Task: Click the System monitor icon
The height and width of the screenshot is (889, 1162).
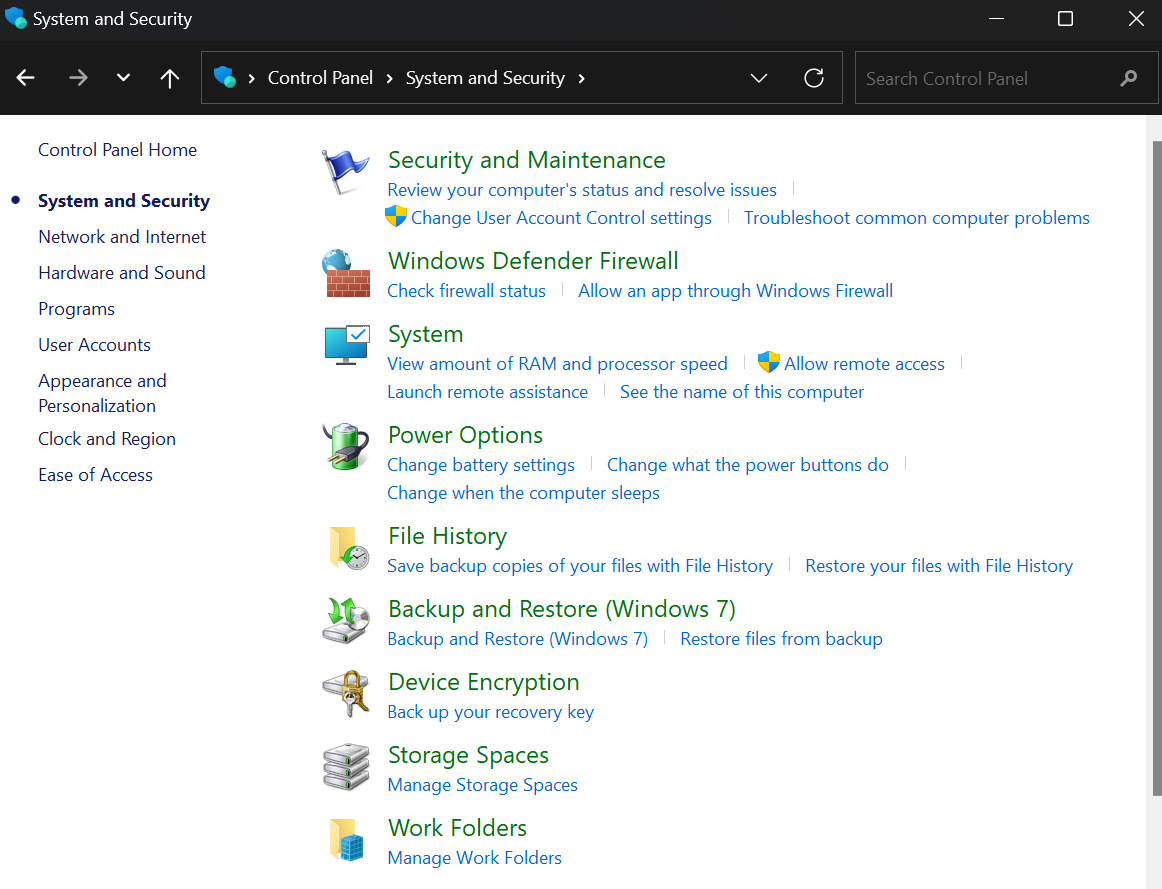Action: click(346, 346)
